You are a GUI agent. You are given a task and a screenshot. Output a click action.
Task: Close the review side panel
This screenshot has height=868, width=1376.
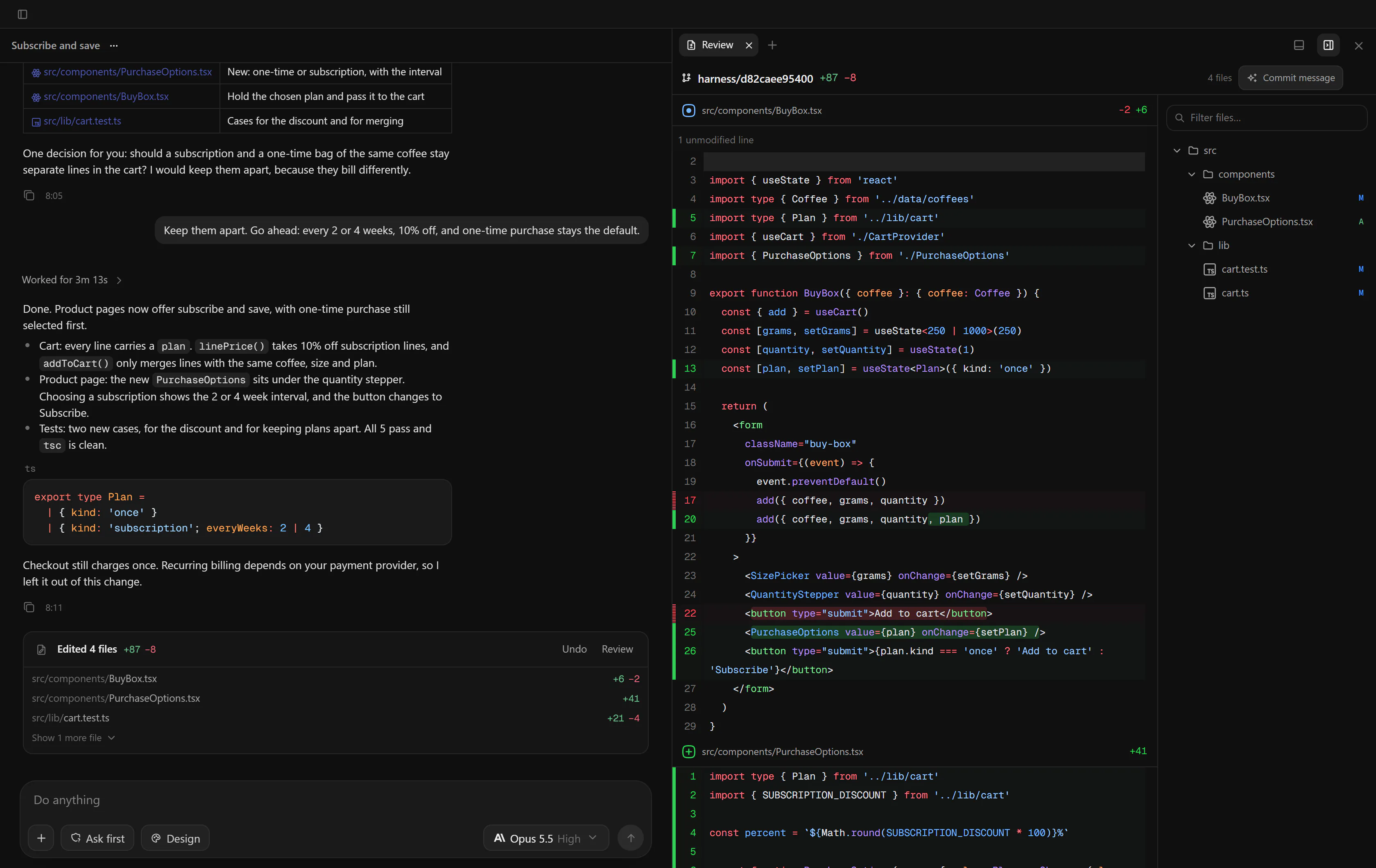coord(1359,46)
